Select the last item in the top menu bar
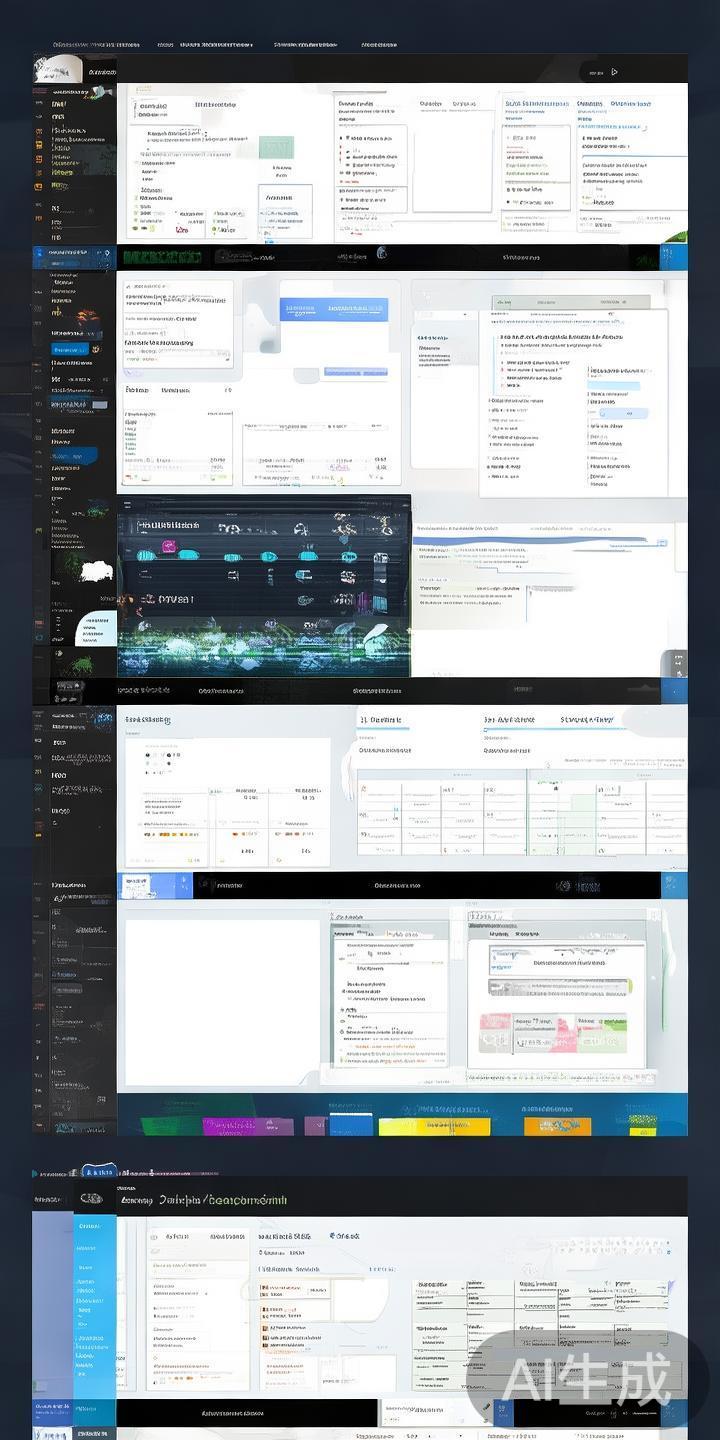 click(x=379, y=45)
